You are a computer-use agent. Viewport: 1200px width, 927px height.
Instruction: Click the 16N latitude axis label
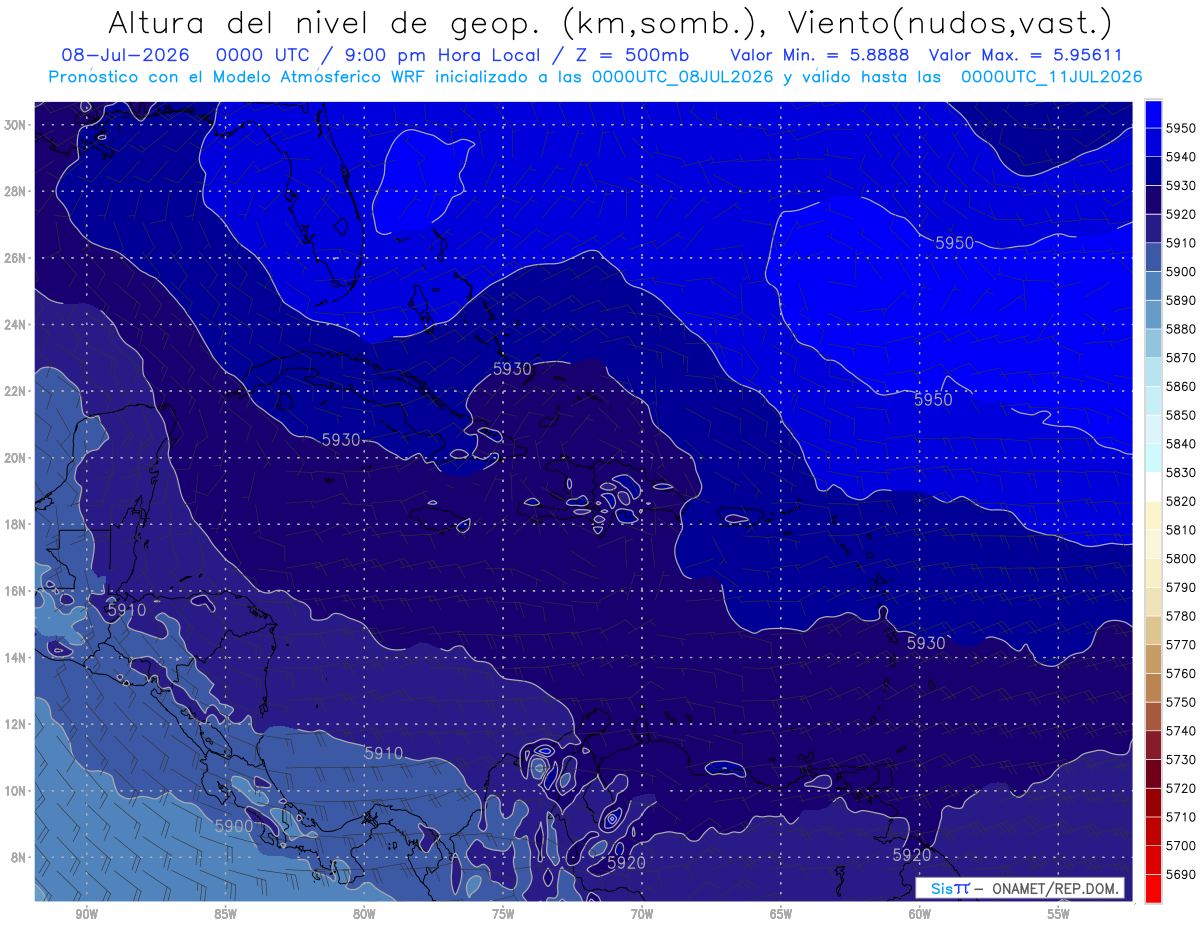[16, 591]
